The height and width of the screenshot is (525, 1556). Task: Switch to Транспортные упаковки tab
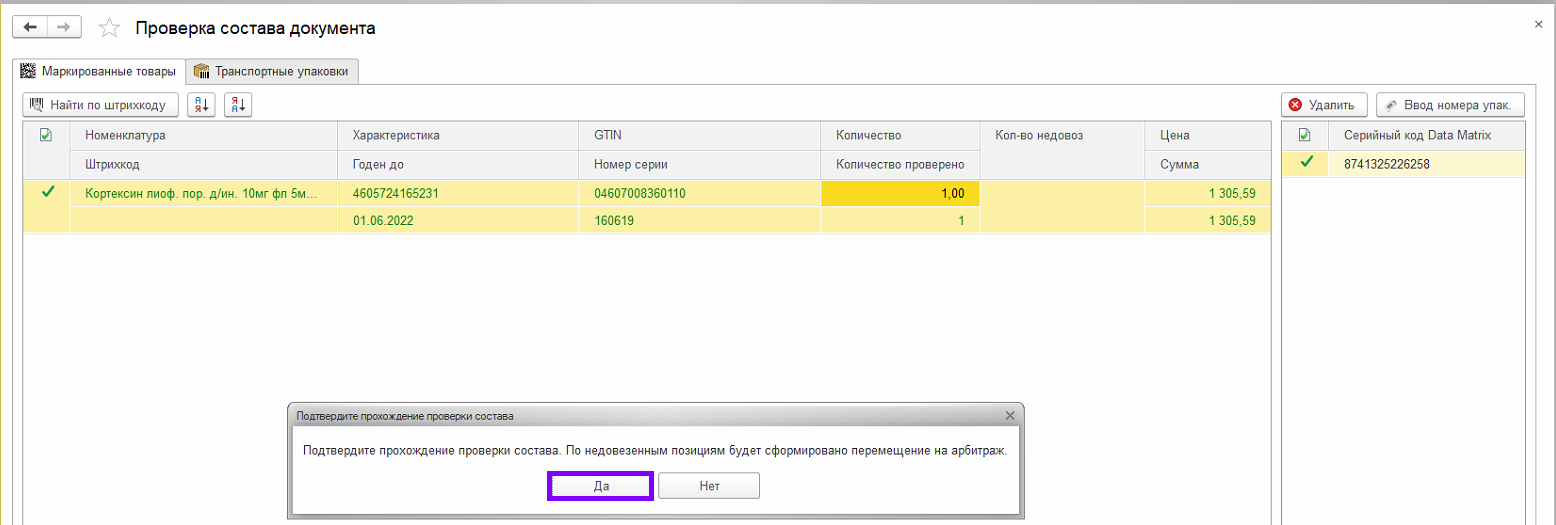click(x=272, y=71)
